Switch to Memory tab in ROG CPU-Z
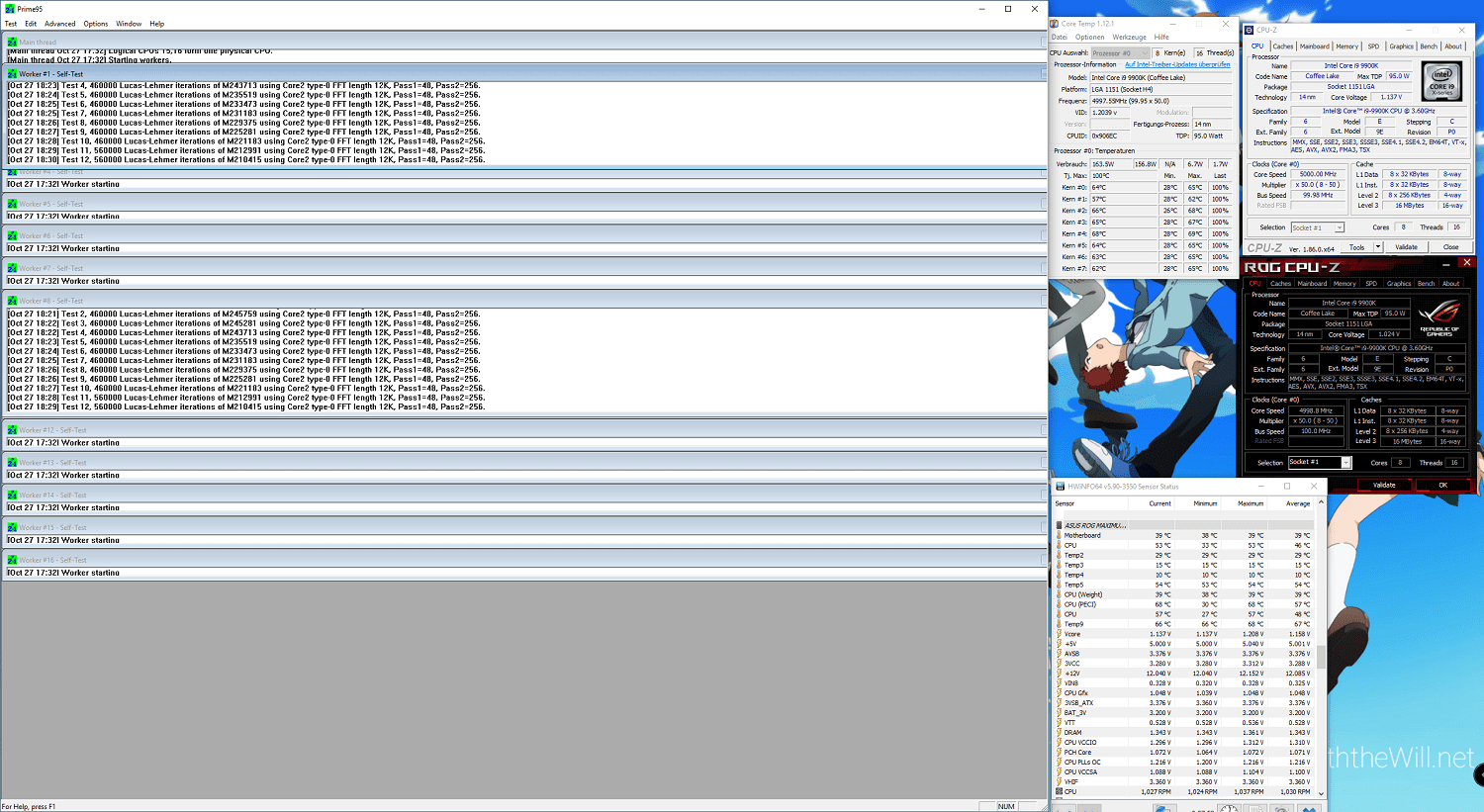This screenshot has height=812, width=1484. pyautogui.click(x=1345, y=284)
